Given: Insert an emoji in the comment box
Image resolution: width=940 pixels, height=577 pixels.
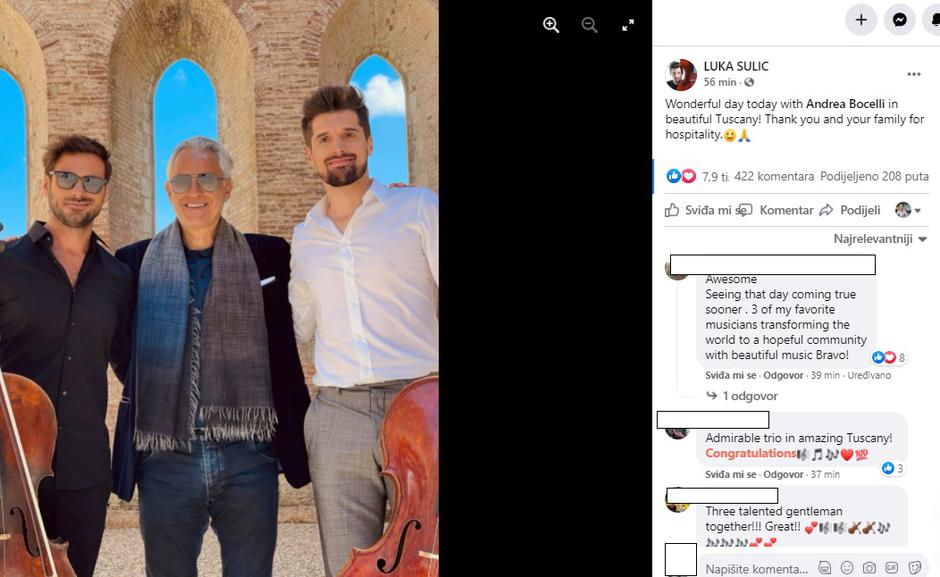Looking at the screenshot, I should pos(846,567).
